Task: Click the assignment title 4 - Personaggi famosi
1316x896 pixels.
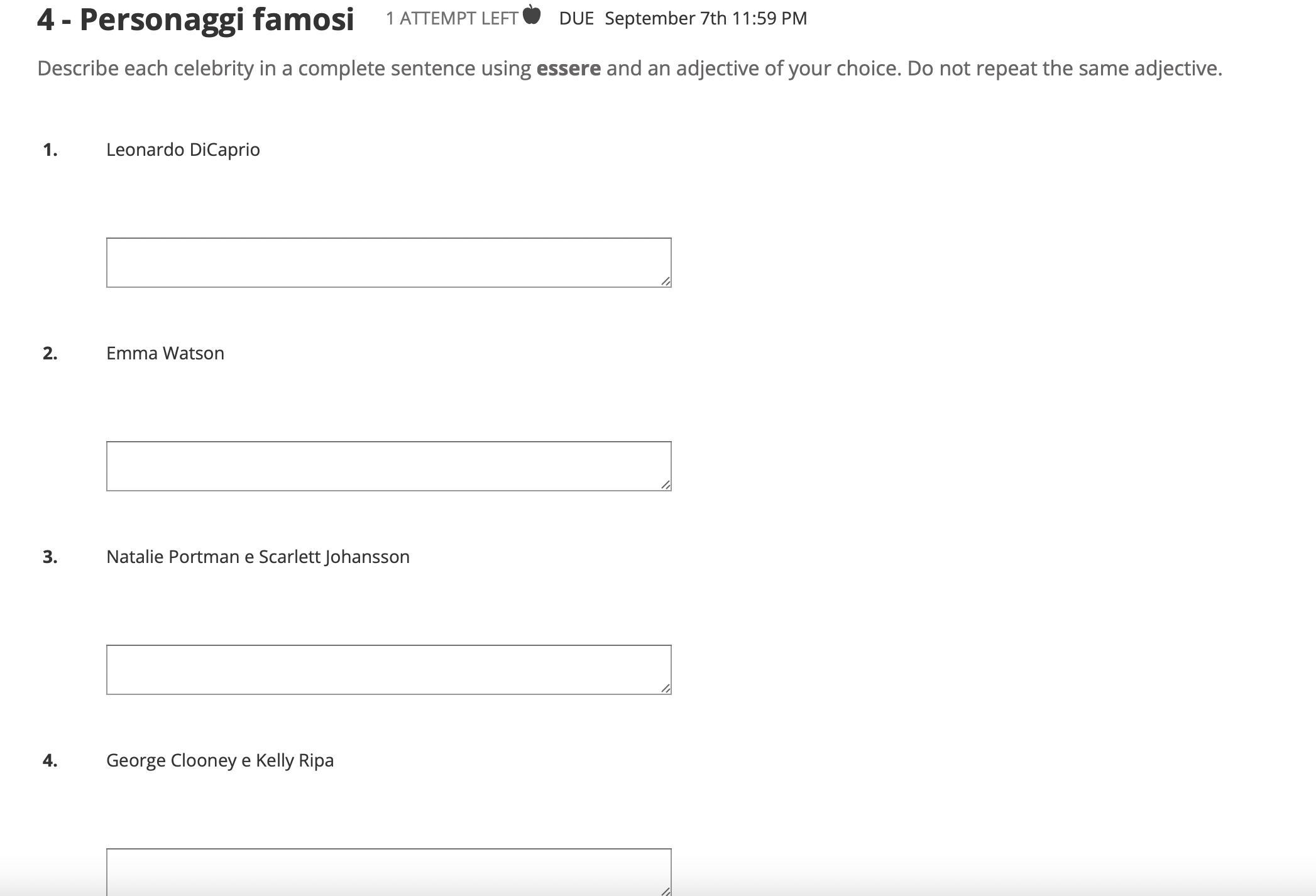Action: [x=195, y=18]
